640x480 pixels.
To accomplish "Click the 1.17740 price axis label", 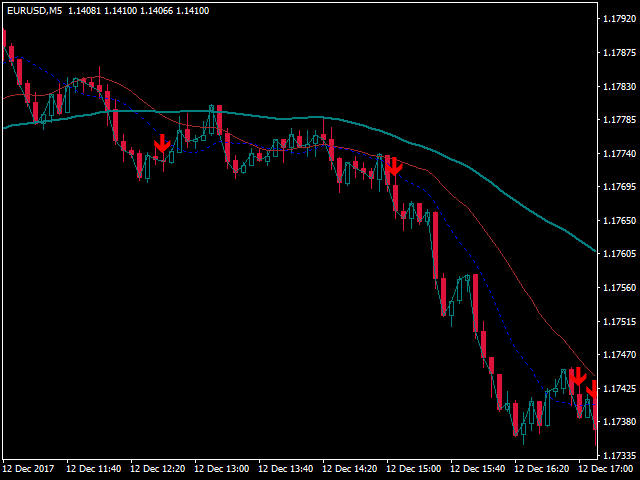I will pyautogui.click(x=620, y=153).
